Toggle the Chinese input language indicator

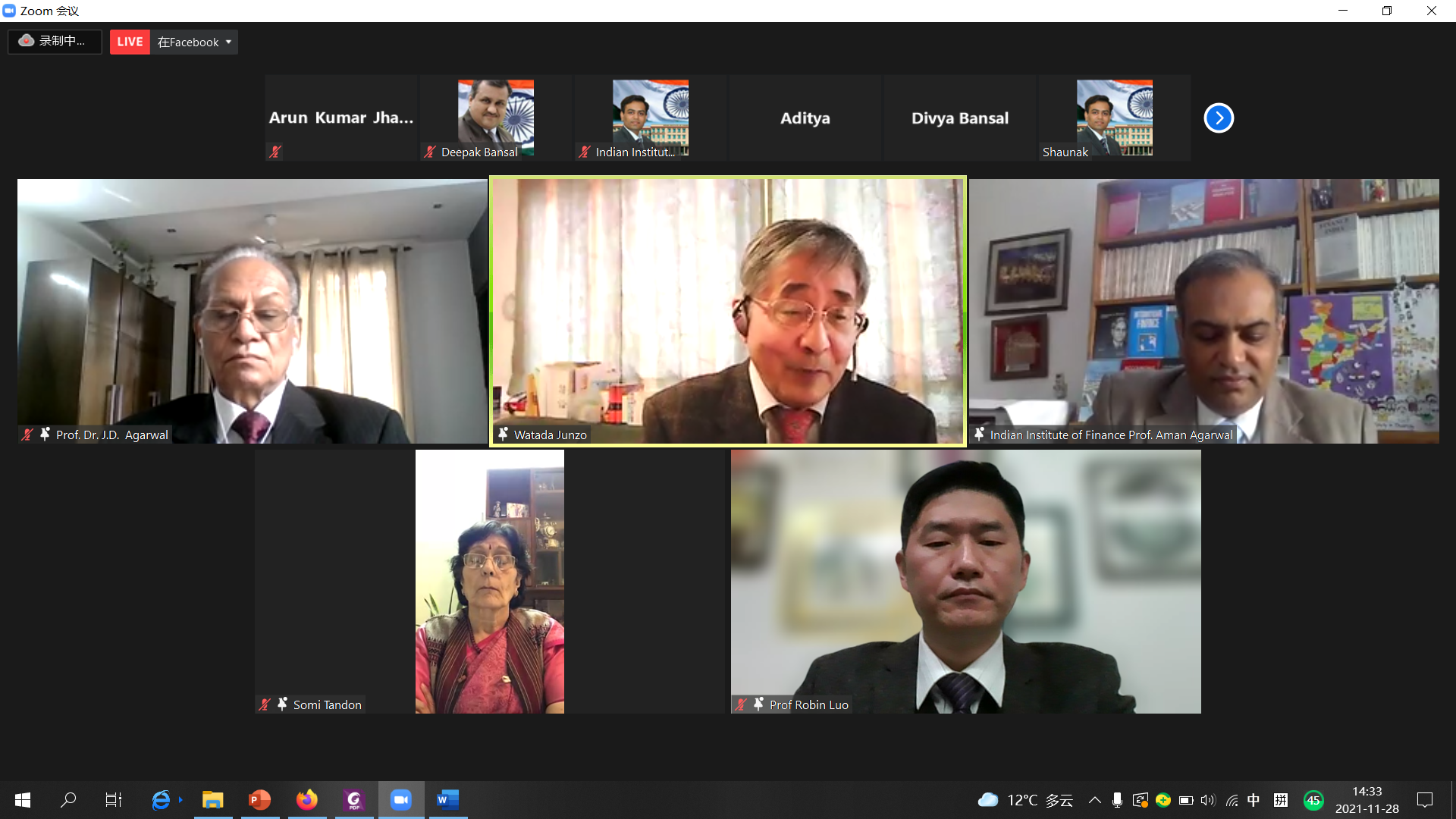pos(1253,799)
